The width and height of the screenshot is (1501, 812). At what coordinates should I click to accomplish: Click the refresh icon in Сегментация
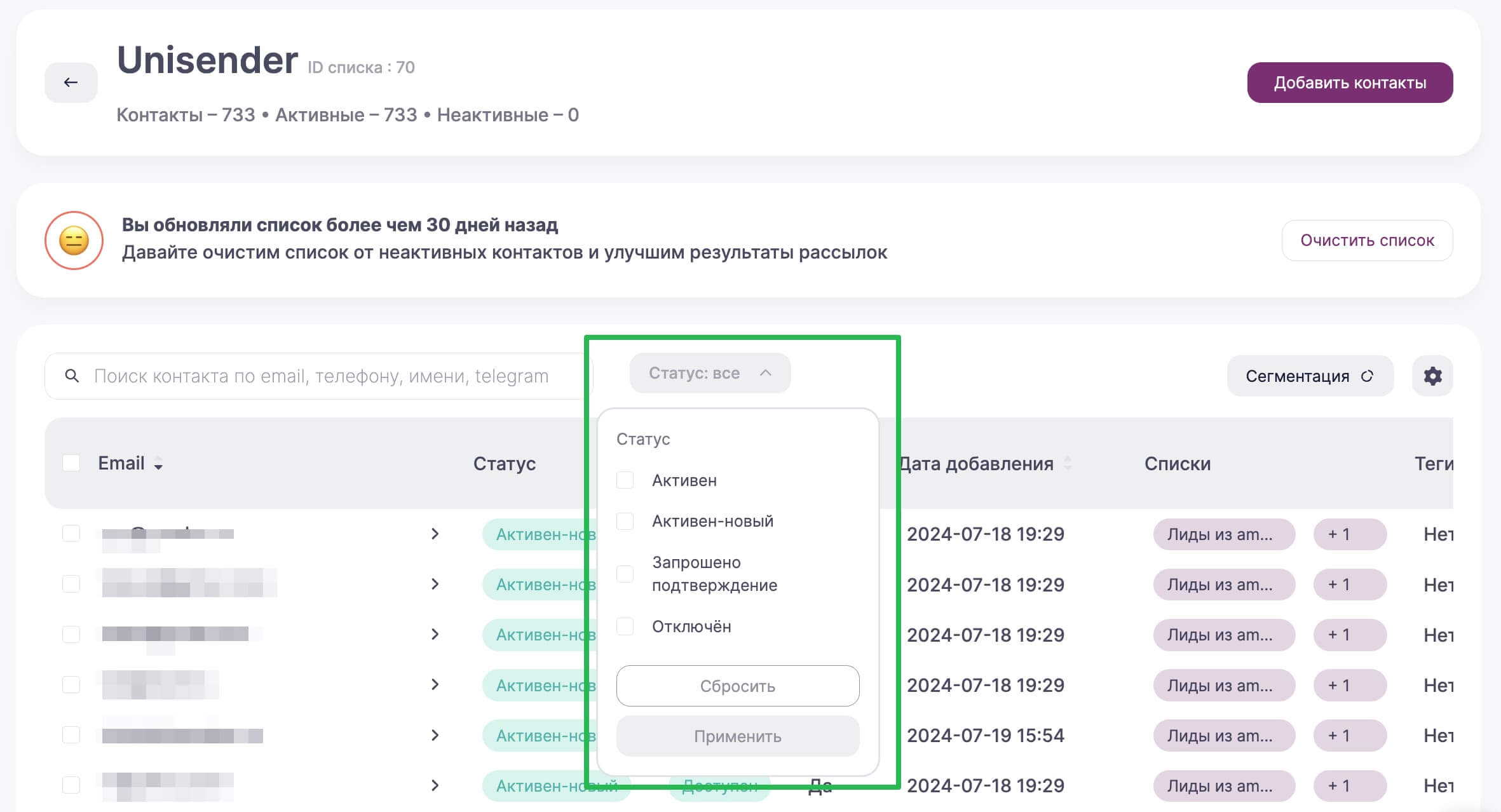(x=1367, y=376)
